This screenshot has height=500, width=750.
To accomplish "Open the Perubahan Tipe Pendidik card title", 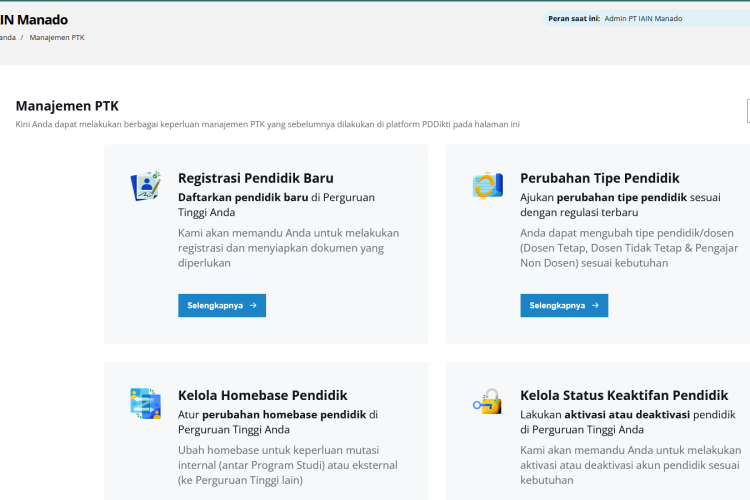I will click(599, 178).
